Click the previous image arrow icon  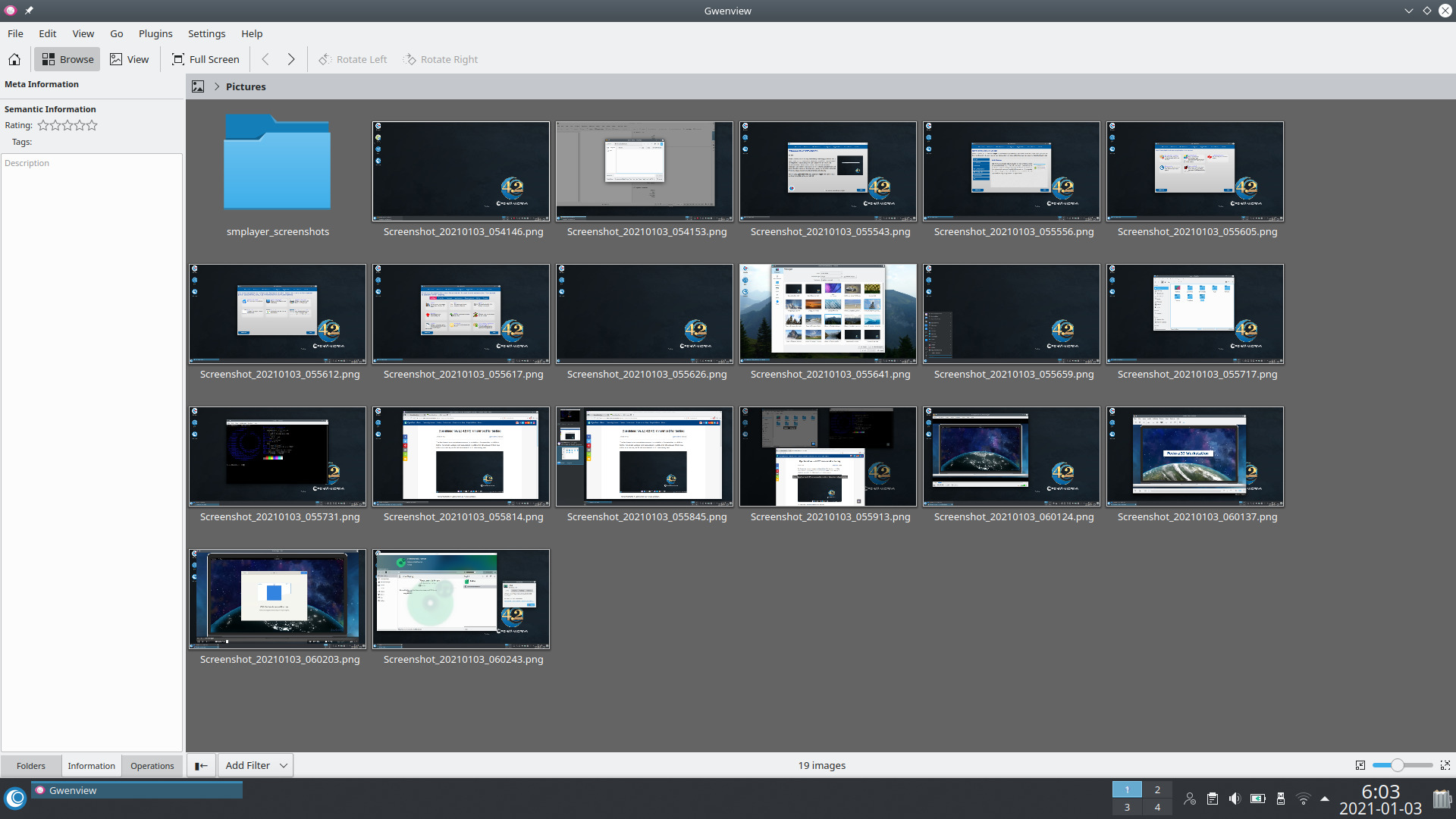[x=266, y=59]
